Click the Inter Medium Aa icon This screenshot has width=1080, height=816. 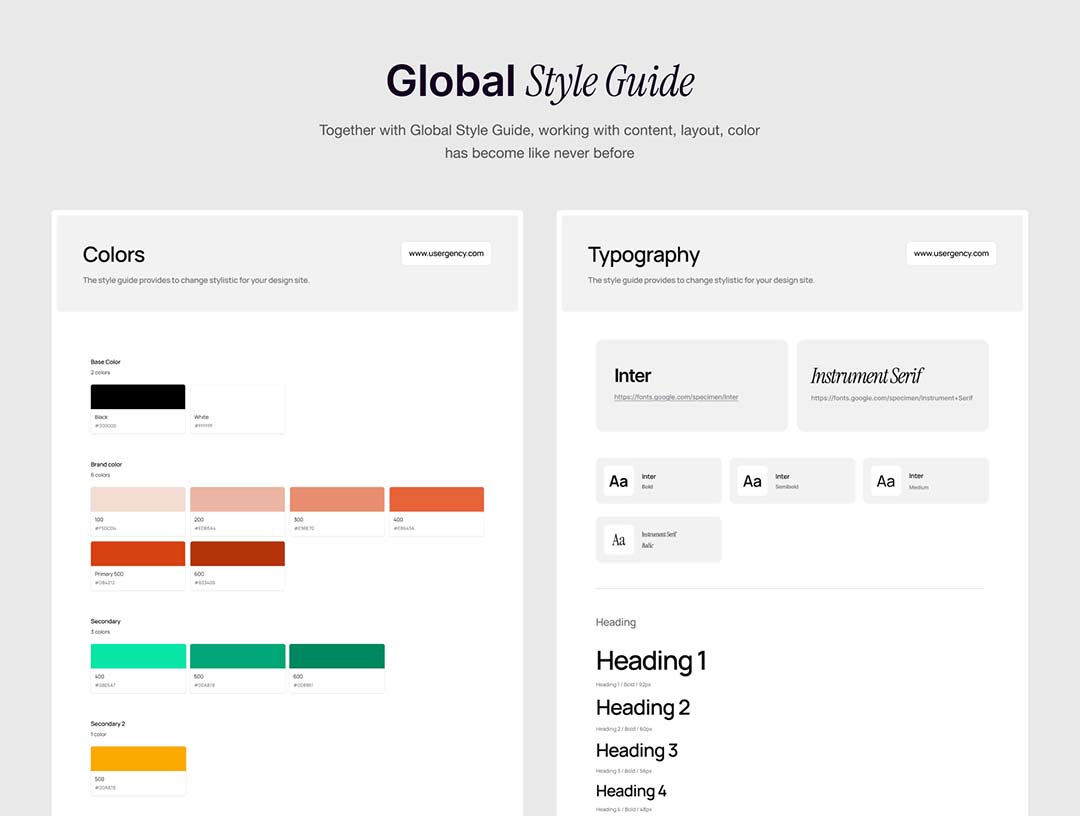[886, 481]
